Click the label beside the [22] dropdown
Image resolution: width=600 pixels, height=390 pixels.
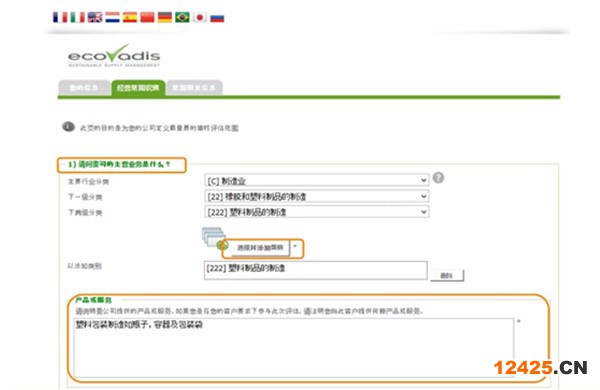tap(85, 197)
